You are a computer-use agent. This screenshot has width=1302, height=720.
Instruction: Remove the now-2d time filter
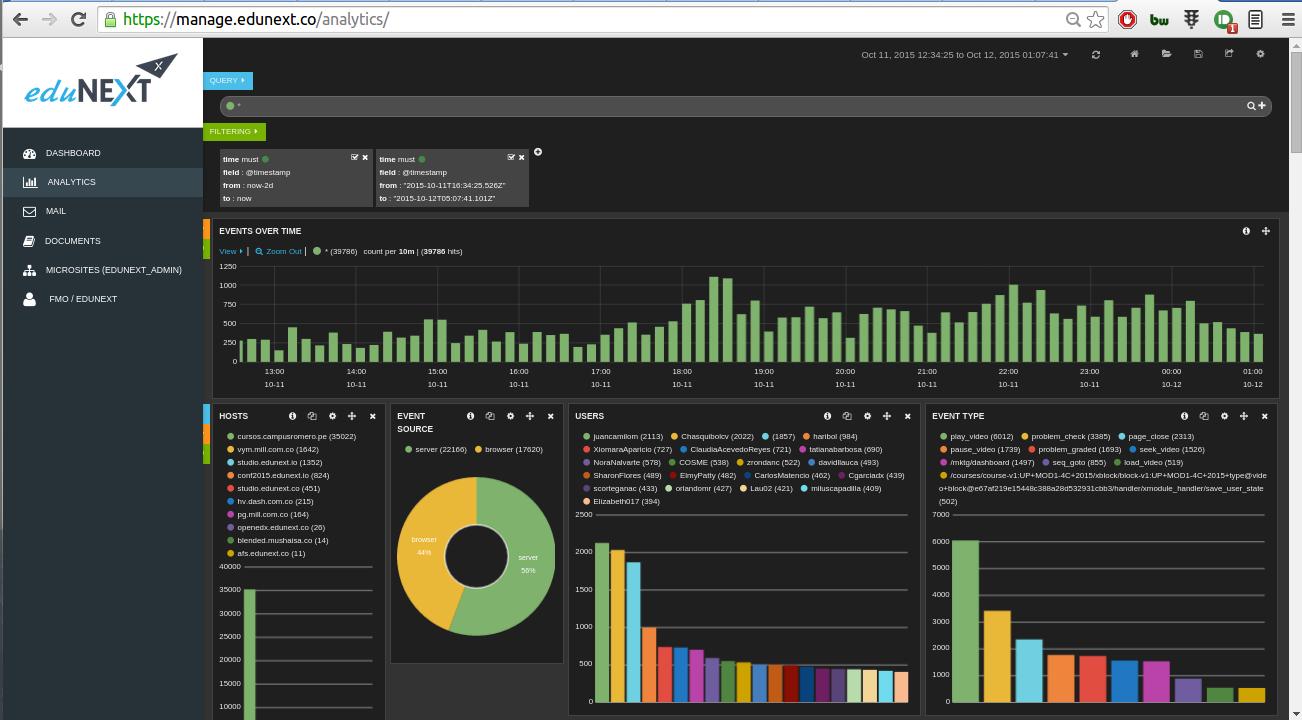[365, 157]
